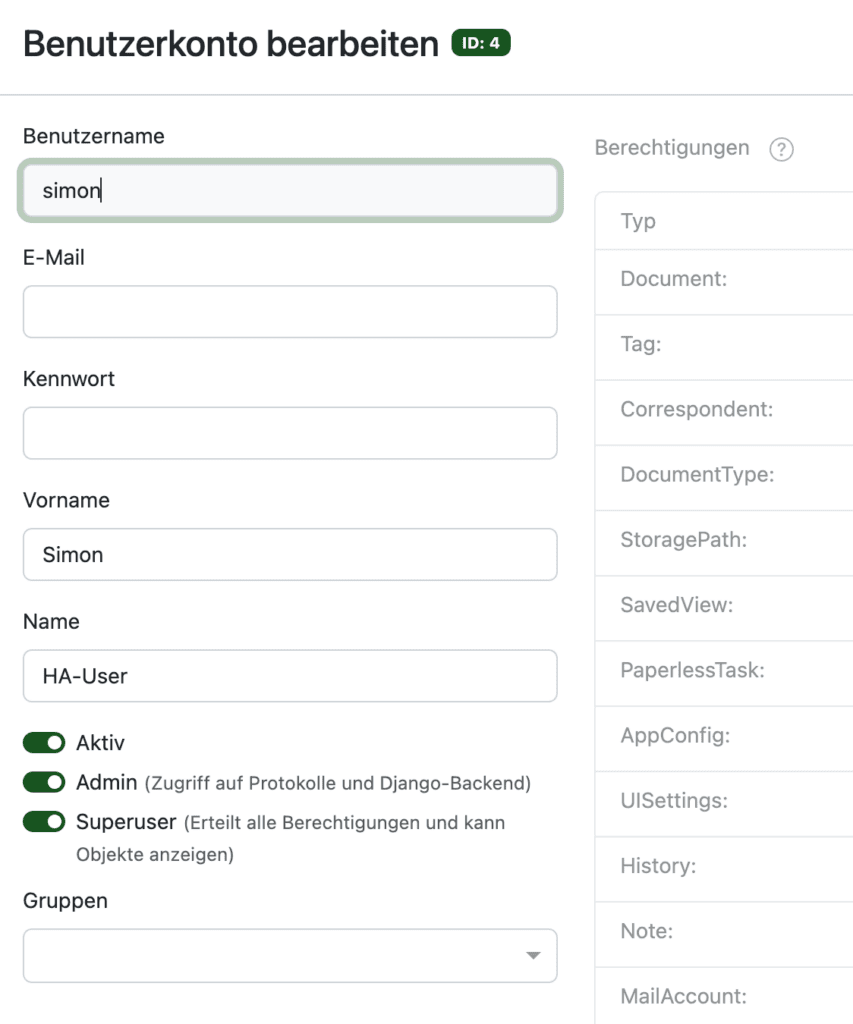
Task: Focus the Benutzername field containing simon
Action: (x=290, y=191)
